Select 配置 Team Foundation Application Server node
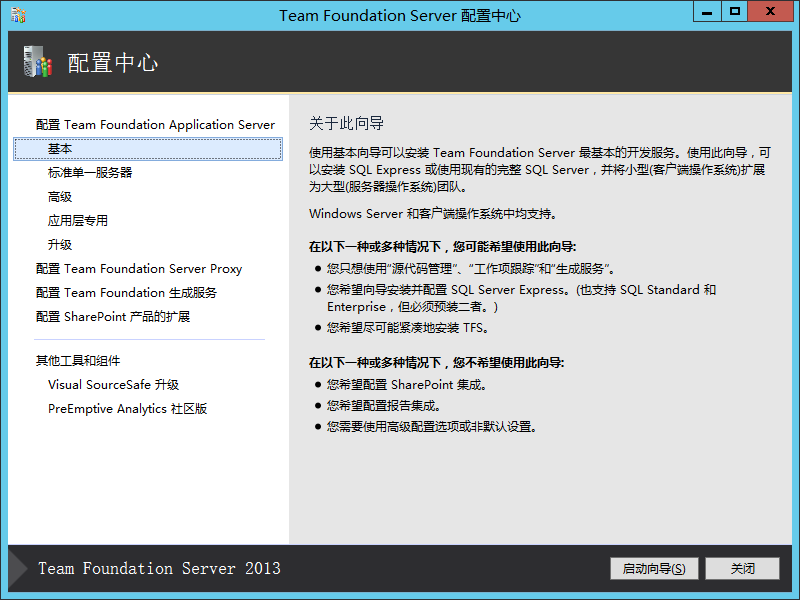The height and width of the screenshot is (600, 800). pos(155,125)
